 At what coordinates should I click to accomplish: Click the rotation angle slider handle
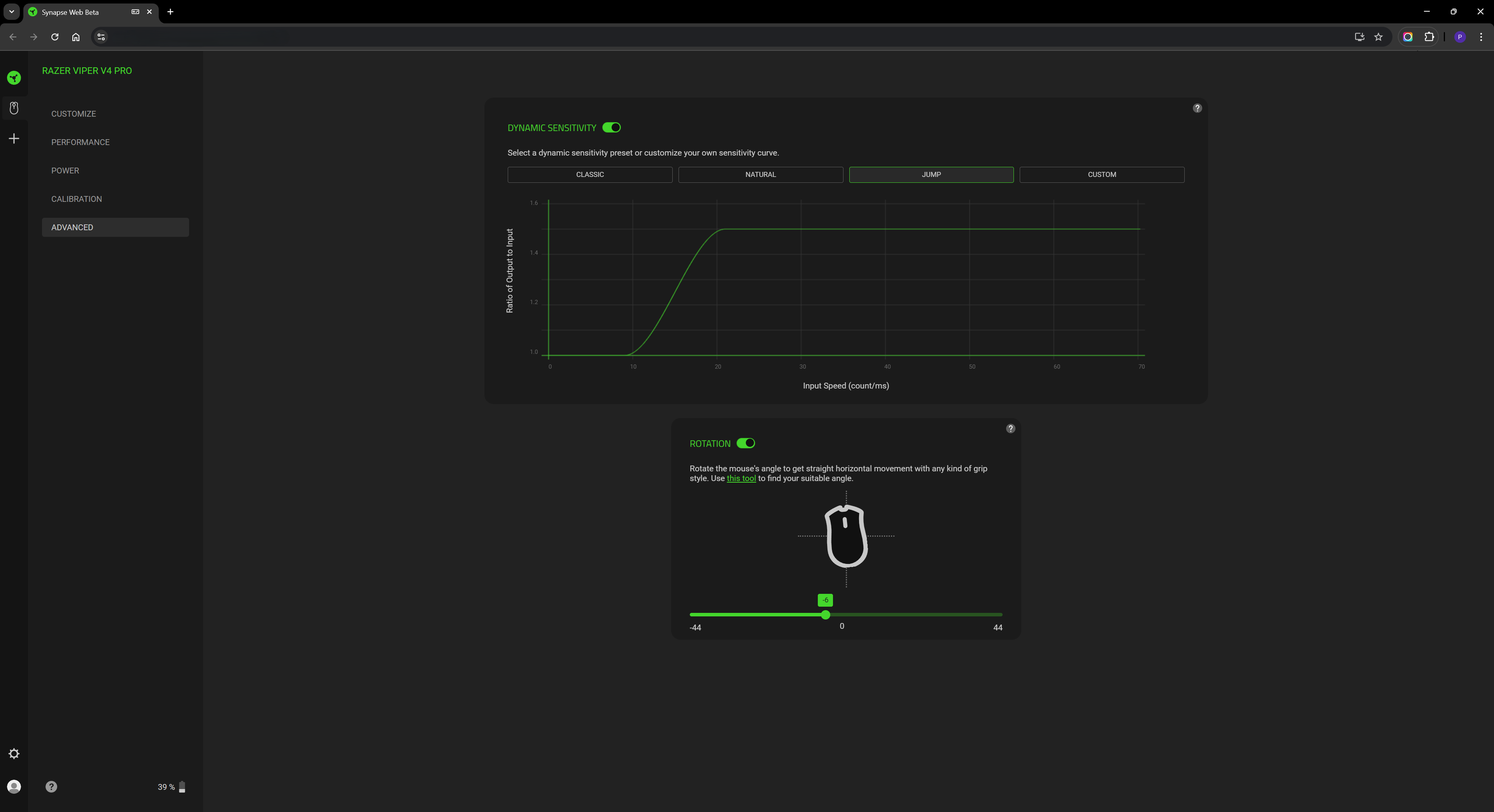click(825, 614)
